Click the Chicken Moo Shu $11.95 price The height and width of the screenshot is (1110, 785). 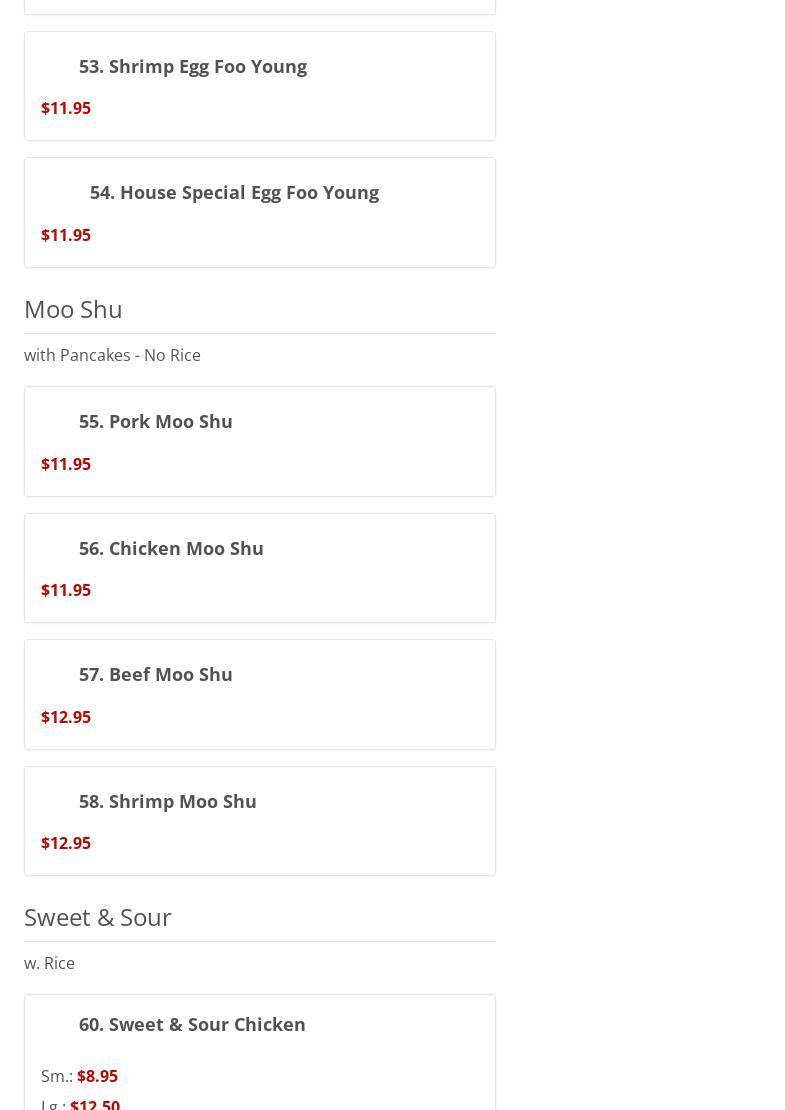66,590
